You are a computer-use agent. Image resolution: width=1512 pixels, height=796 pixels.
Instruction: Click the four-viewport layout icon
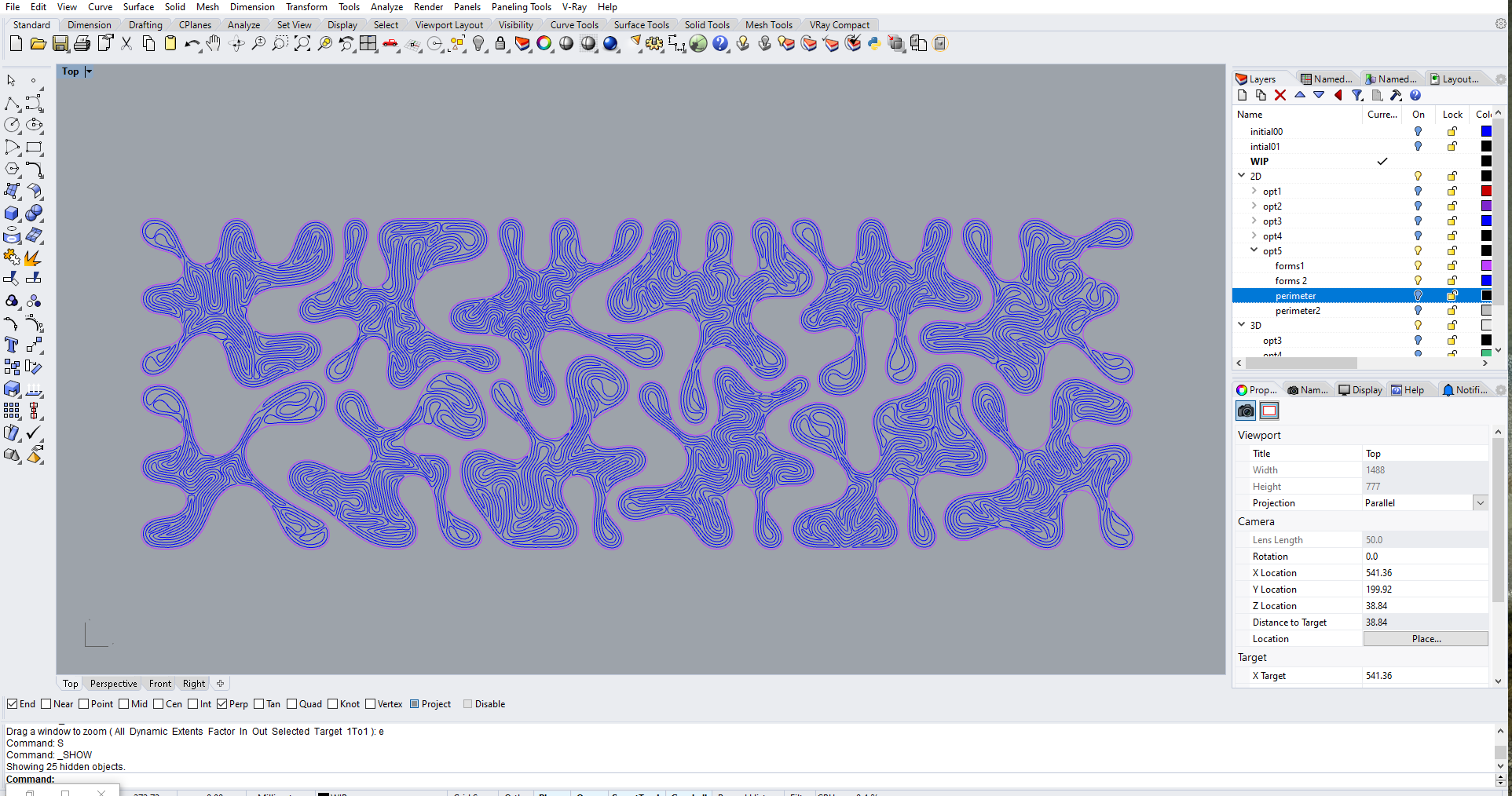click(x=368, y=44)
